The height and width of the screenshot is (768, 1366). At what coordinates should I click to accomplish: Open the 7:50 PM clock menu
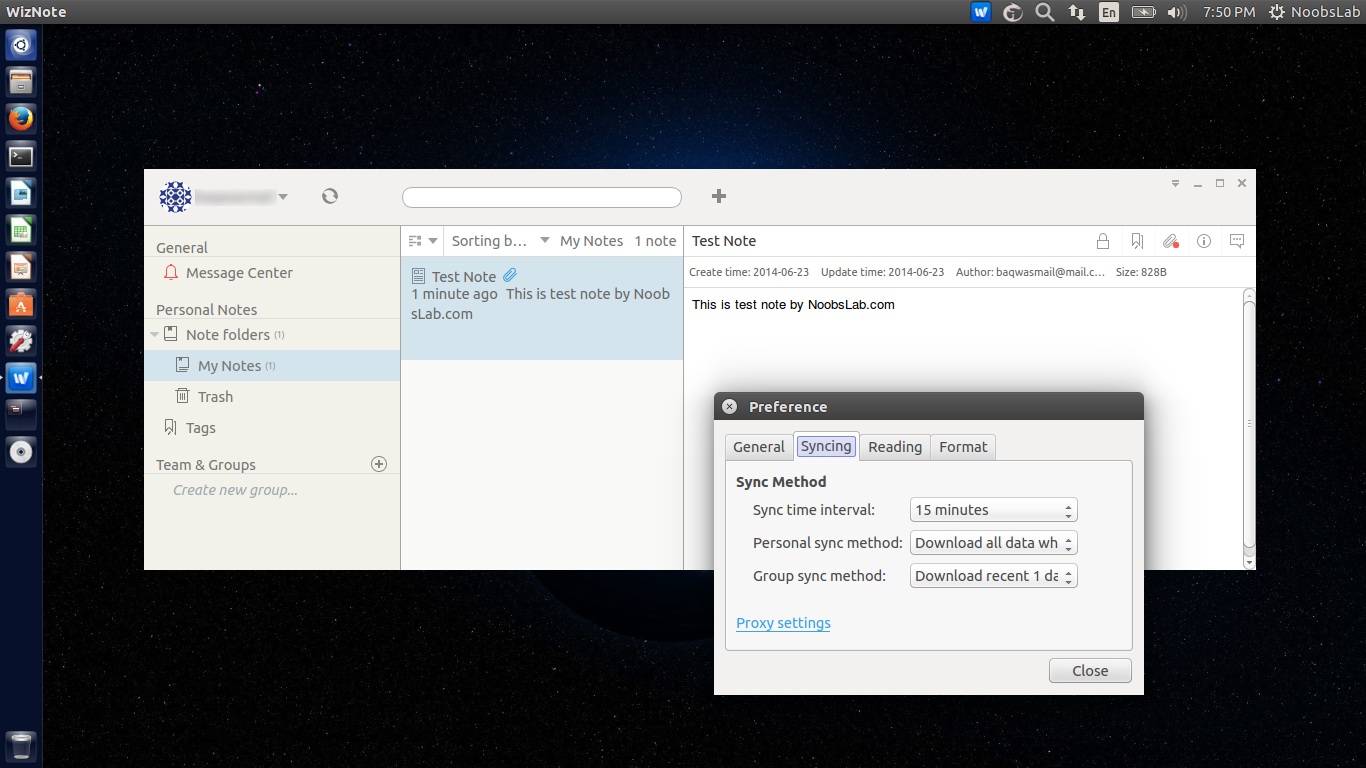(1229, 12)
